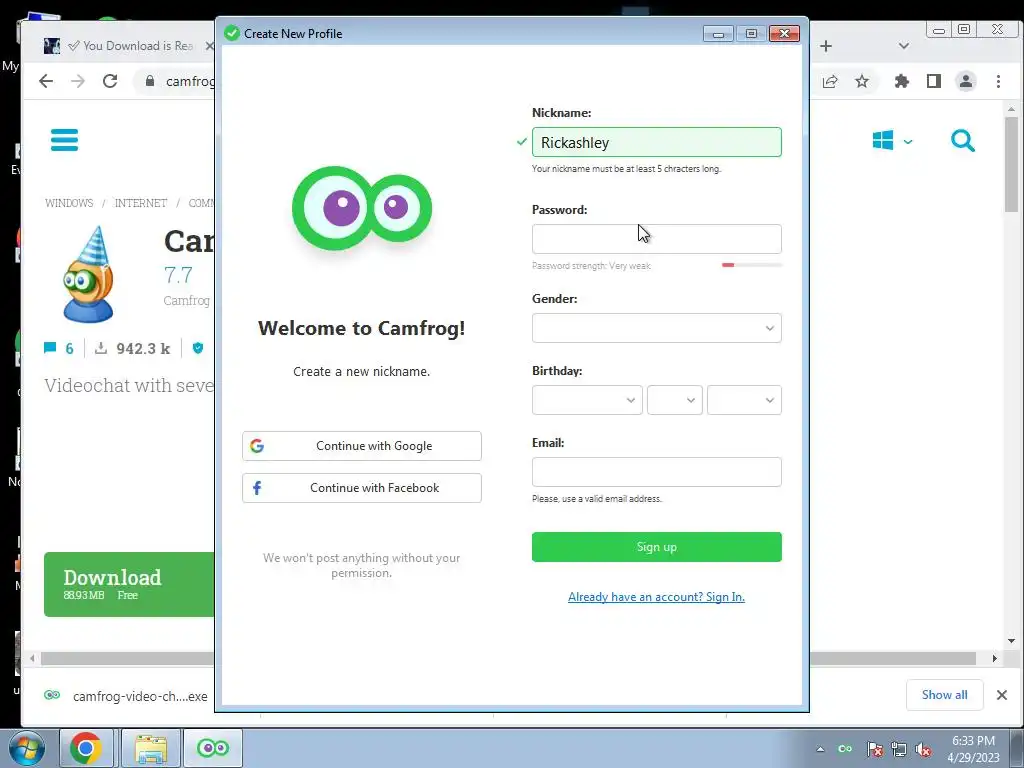This screenshot has width=1024, height=768.
Task: Expand the platform selector chevron beside Windows logo
Action: [x=908, y=141]
